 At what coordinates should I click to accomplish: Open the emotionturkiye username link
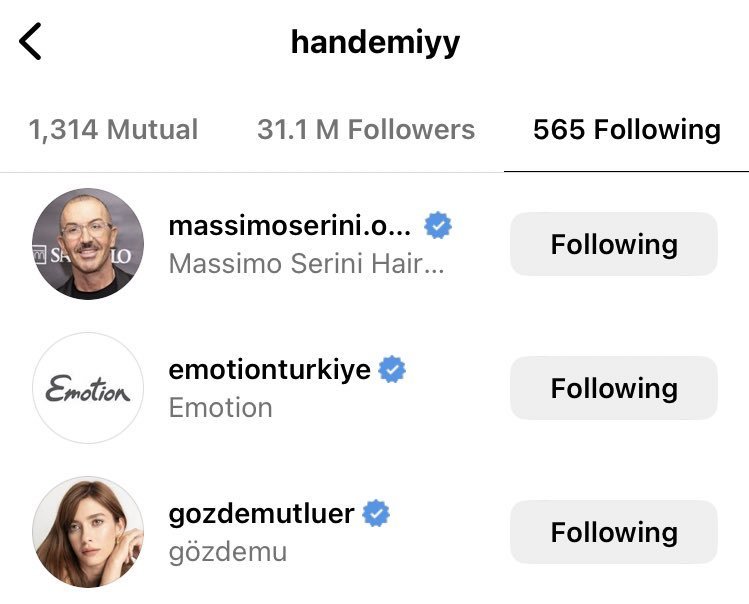tap(269, 369)
